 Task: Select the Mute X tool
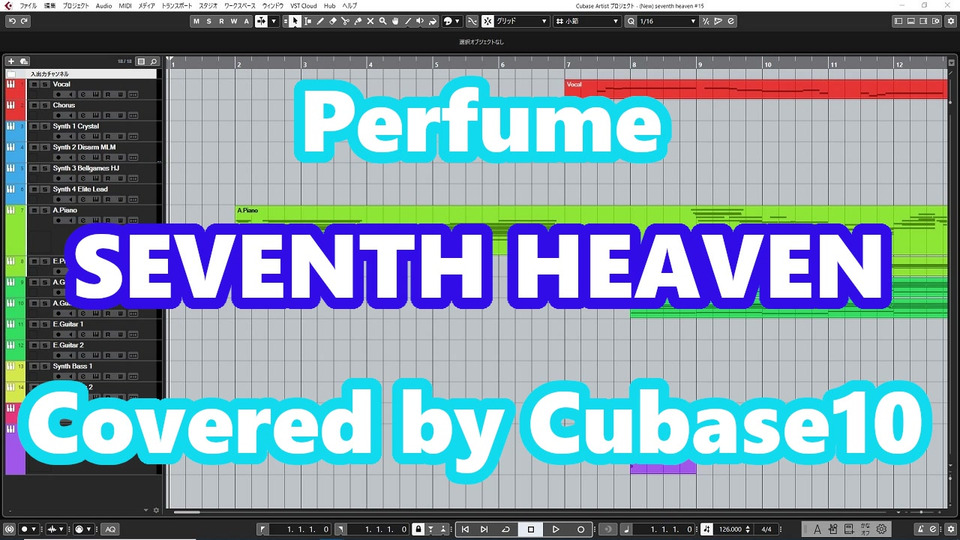(x=370, y=21)
